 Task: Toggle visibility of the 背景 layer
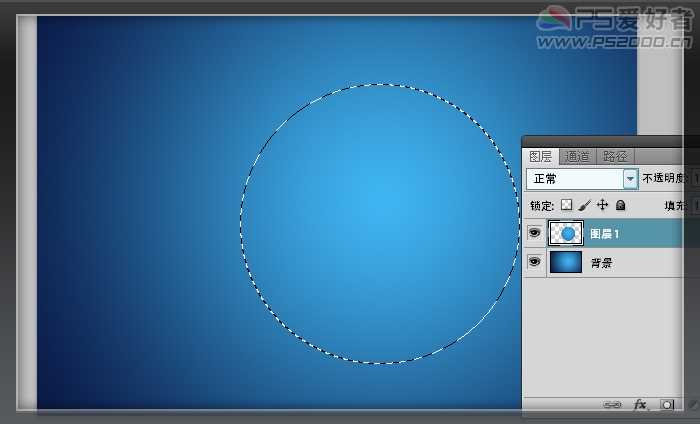535,262
